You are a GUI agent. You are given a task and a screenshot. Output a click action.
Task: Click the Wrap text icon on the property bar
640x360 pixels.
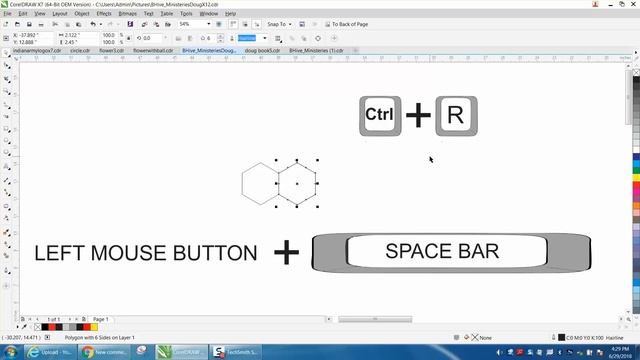coord(278,38)
